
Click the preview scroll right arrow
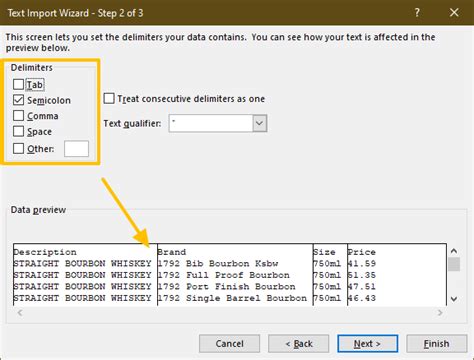(440, 313)
